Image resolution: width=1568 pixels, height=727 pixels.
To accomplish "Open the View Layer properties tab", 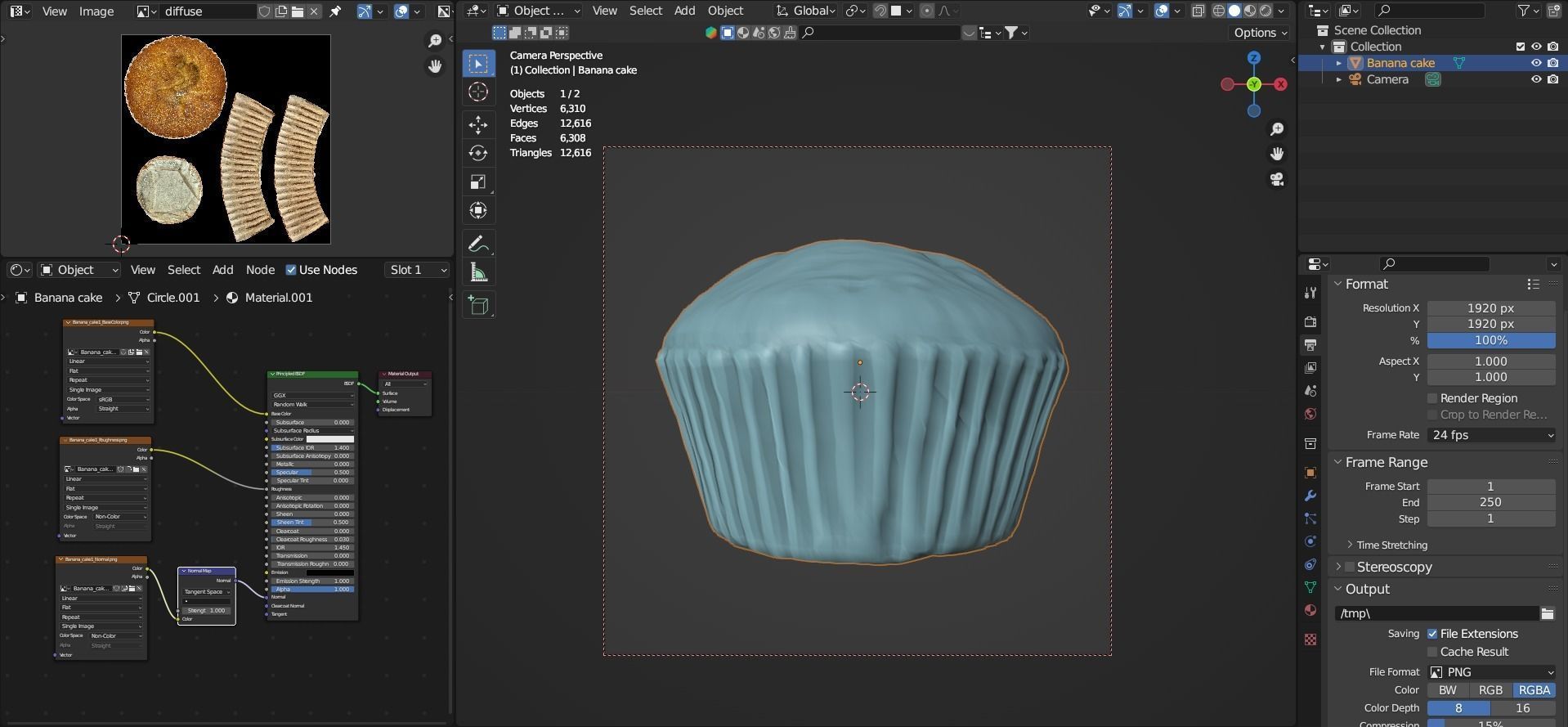I will [x=1310, y=368].
